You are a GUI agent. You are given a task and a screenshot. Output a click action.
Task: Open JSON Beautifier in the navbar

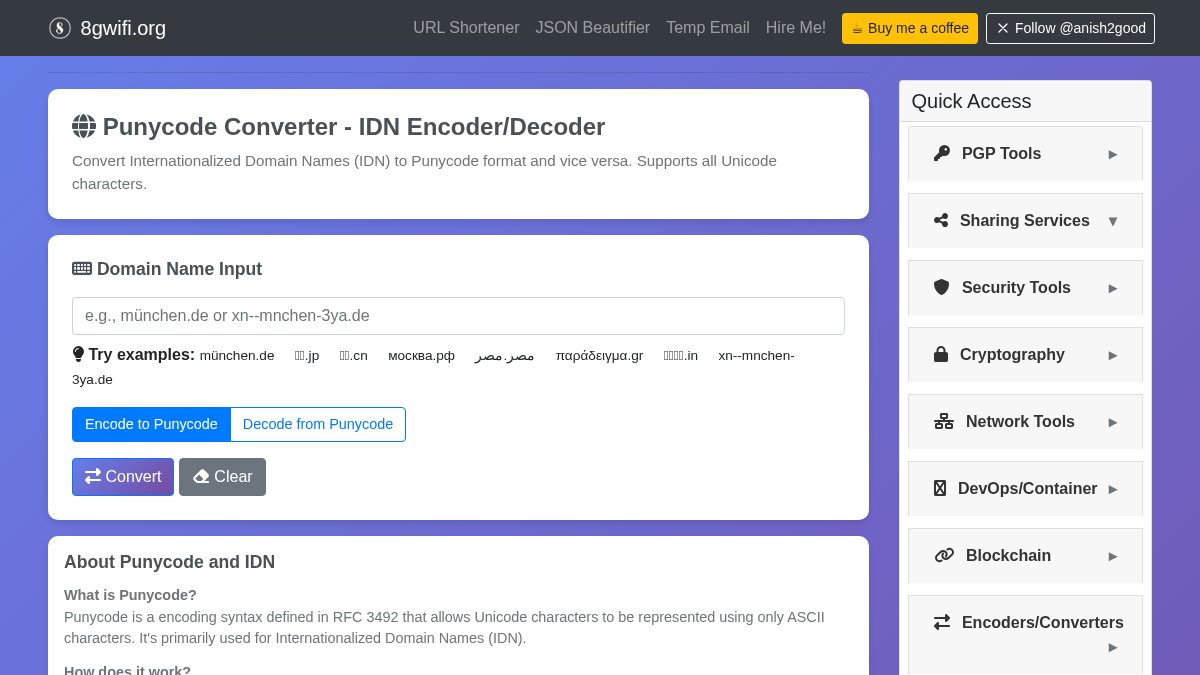pos(593,28)
